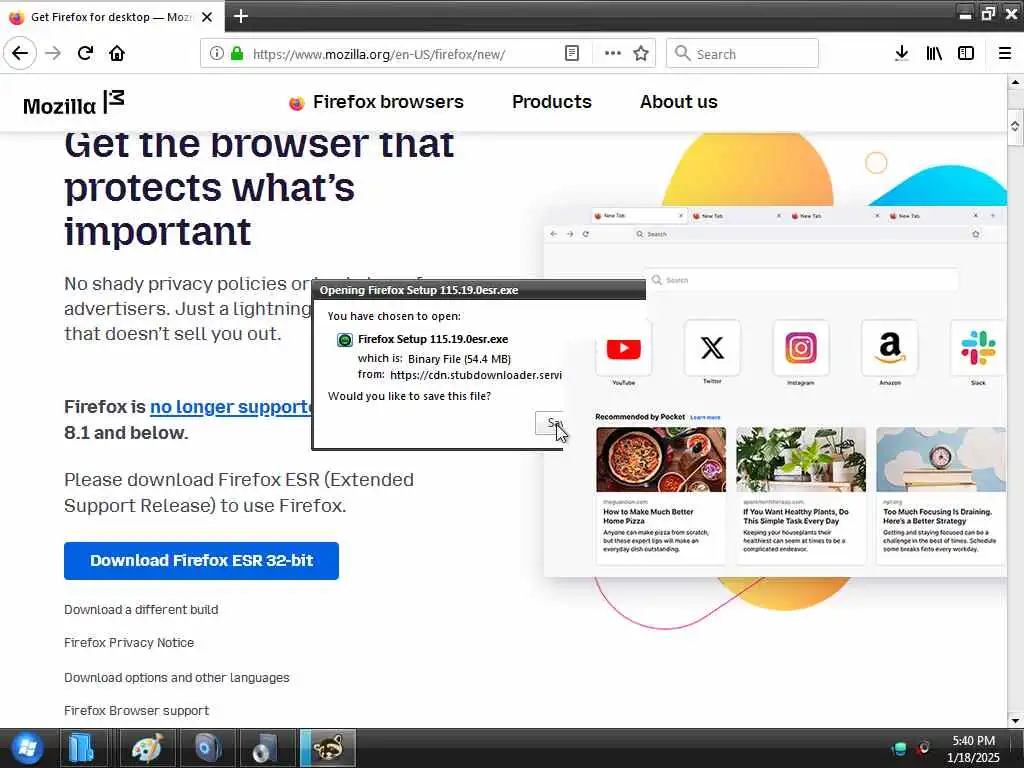The image size is (1024, 768).
Task: Select the Get Firefox for desktop tab
Action: 111,17
